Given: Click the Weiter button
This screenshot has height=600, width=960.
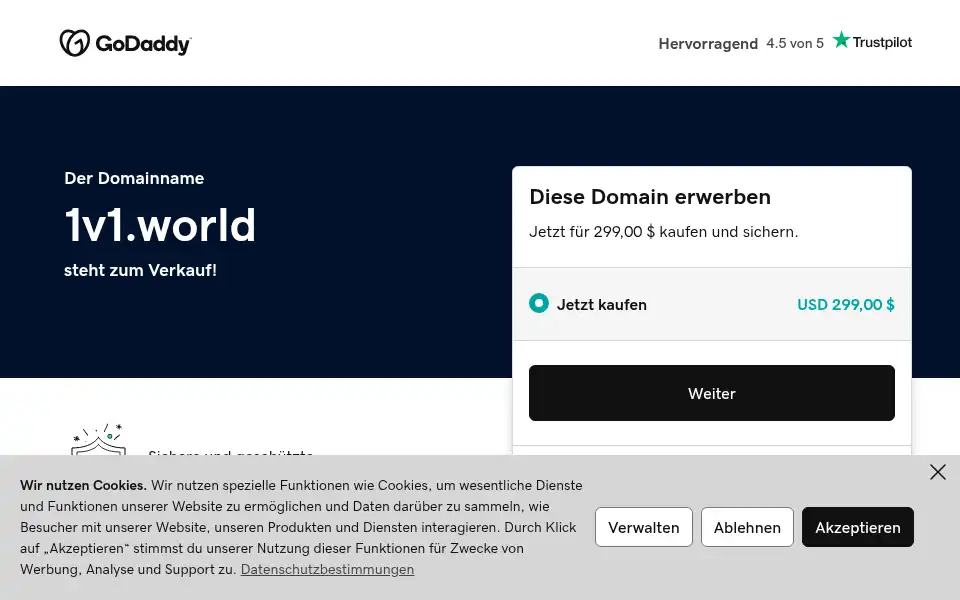Looking at the screenshot, I should pos(711,393).
